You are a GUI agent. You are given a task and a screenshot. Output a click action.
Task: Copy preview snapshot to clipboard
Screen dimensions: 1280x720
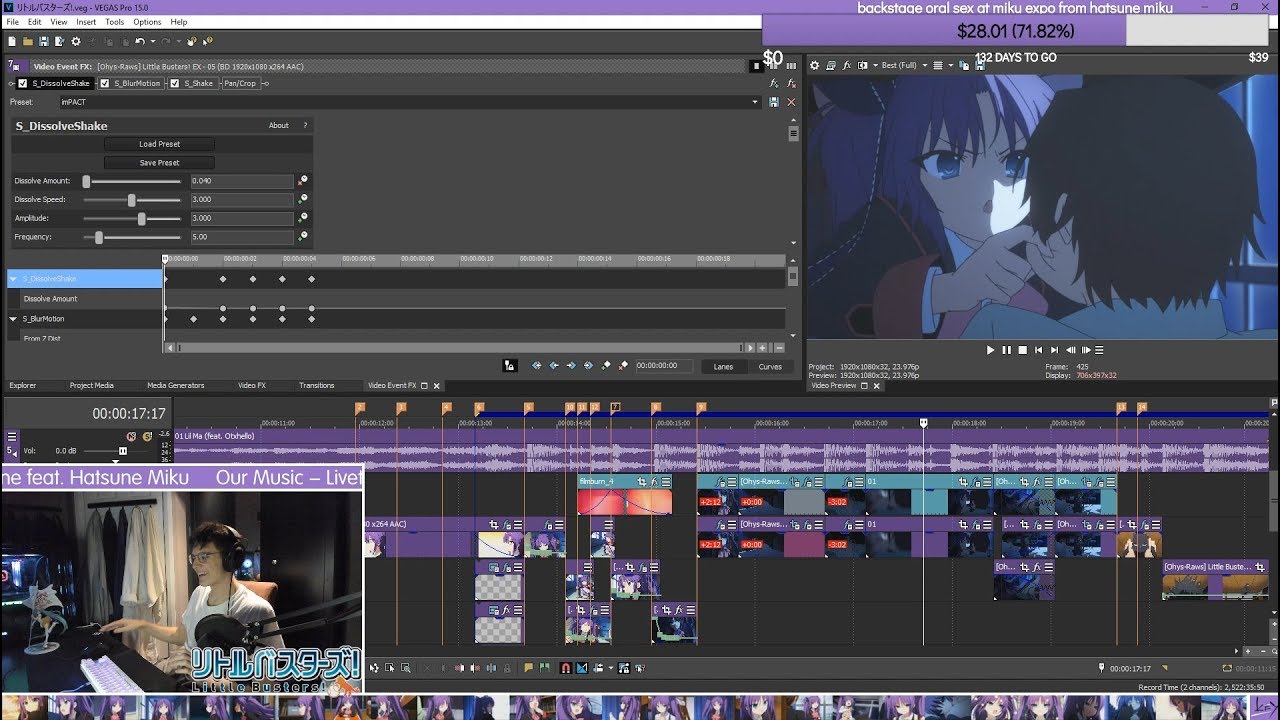pyautogui.click(x=964, y=65)
